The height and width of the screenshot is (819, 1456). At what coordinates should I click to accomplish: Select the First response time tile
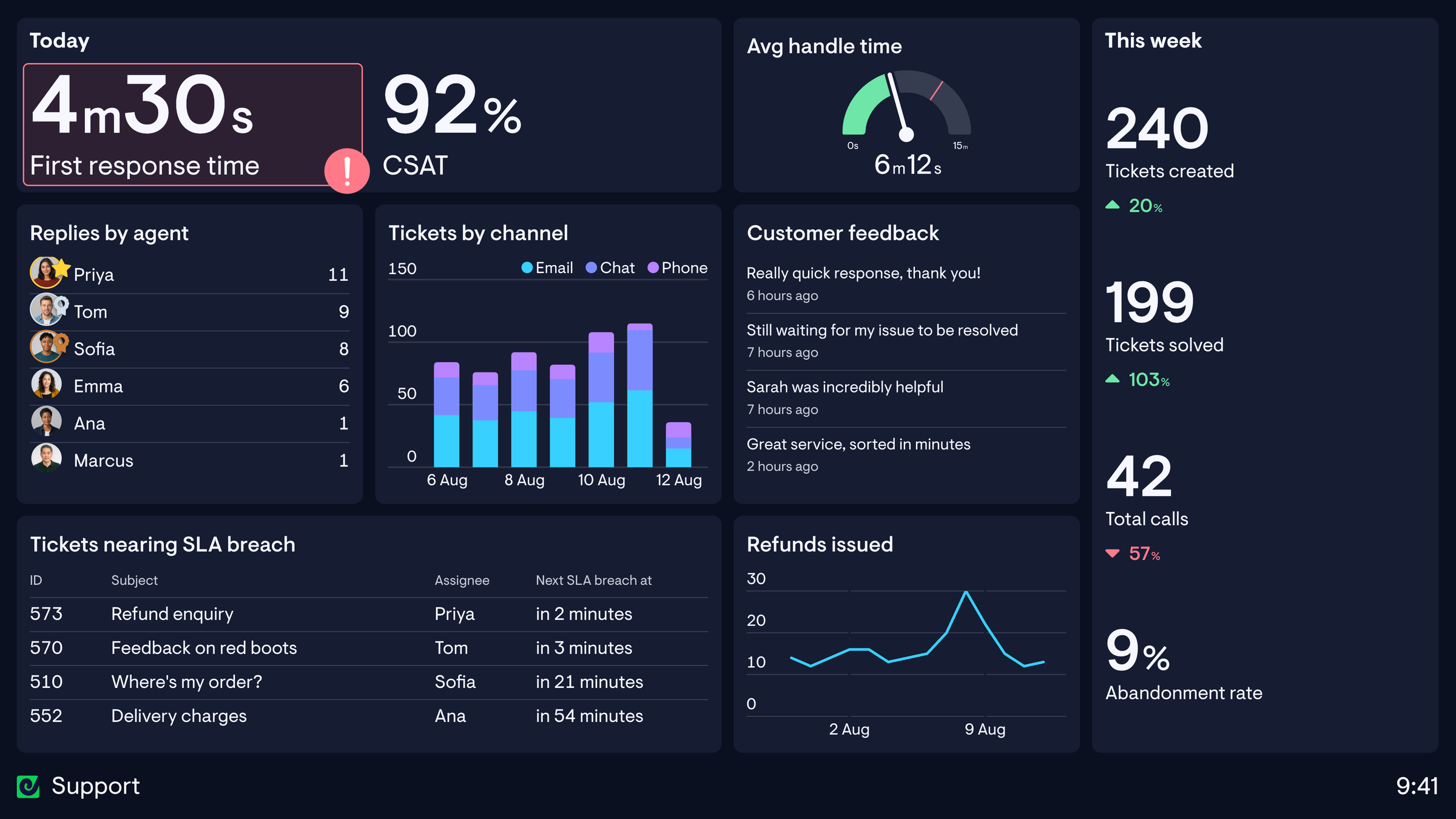pyautogui.click(x=193, y=124)
